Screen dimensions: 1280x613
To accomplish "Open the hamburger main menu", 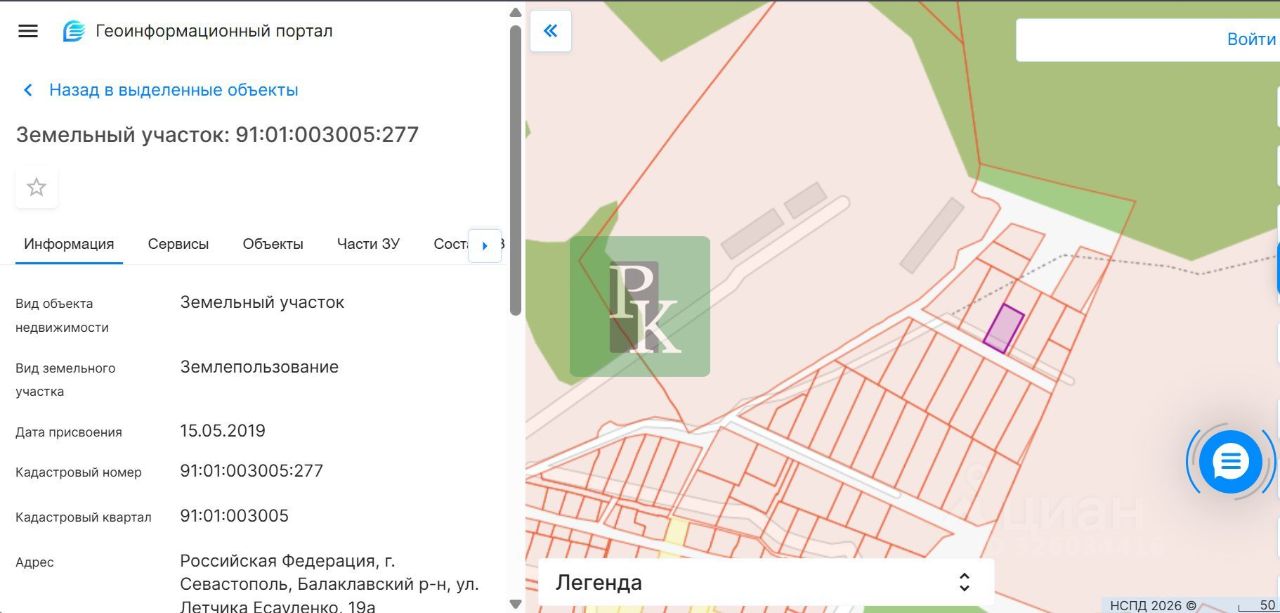I will [28, 31].
